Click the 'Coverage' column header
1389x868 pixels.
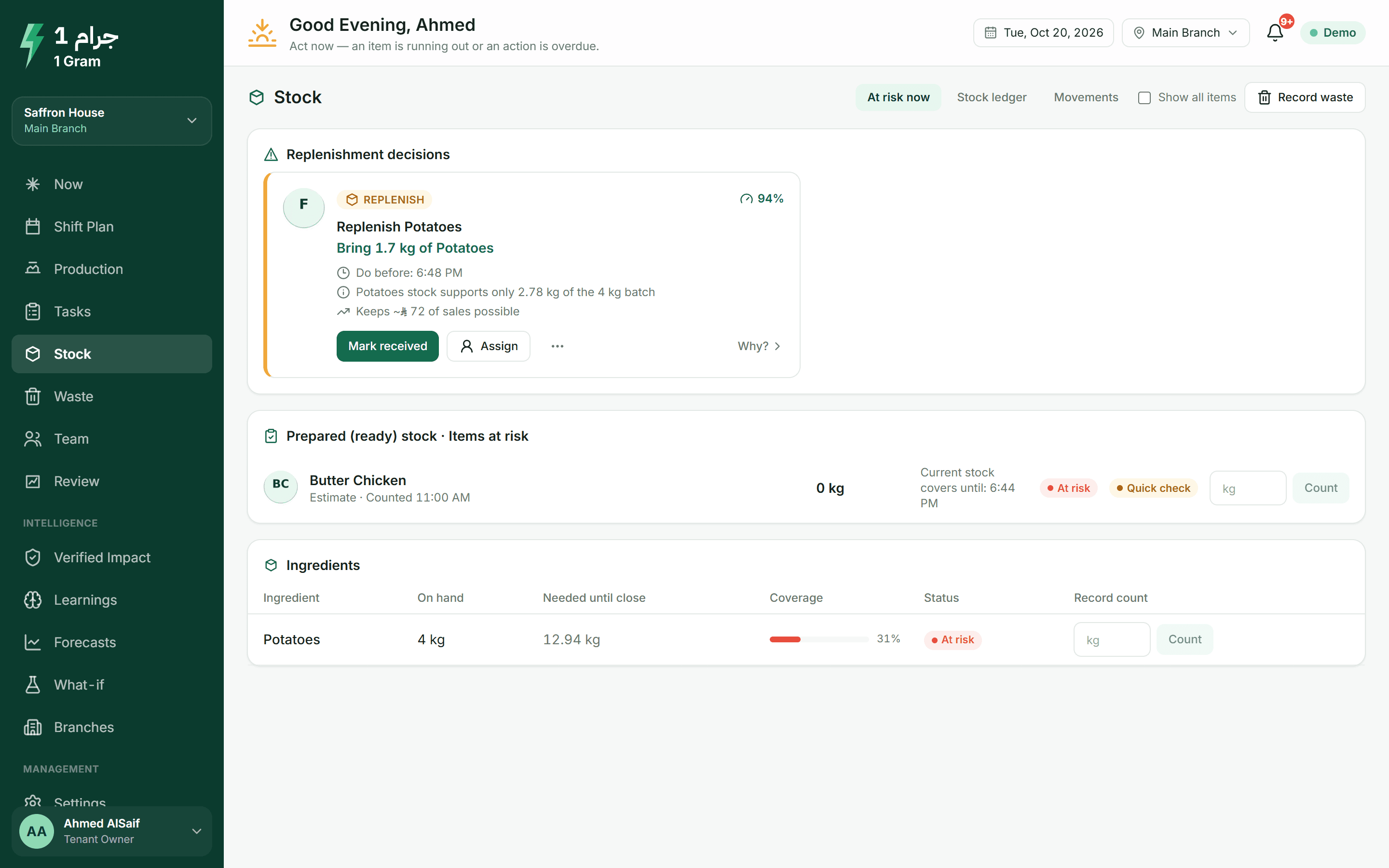click(796, 597)
